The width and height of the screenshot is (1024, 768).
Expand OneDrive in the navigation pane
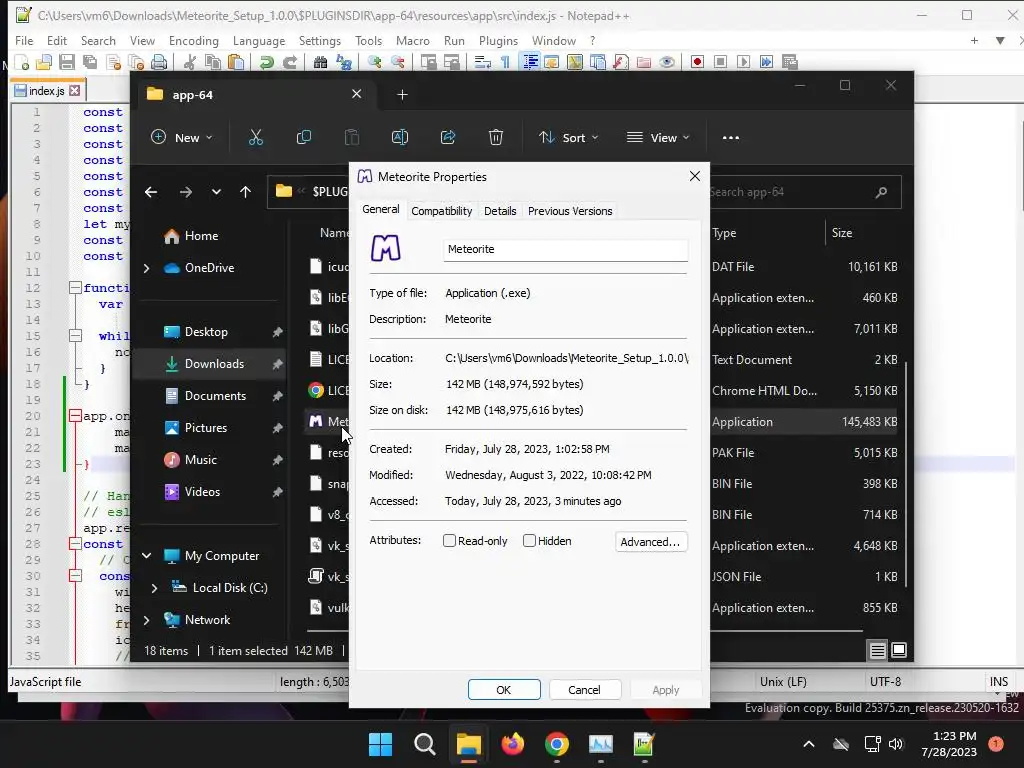146,268
